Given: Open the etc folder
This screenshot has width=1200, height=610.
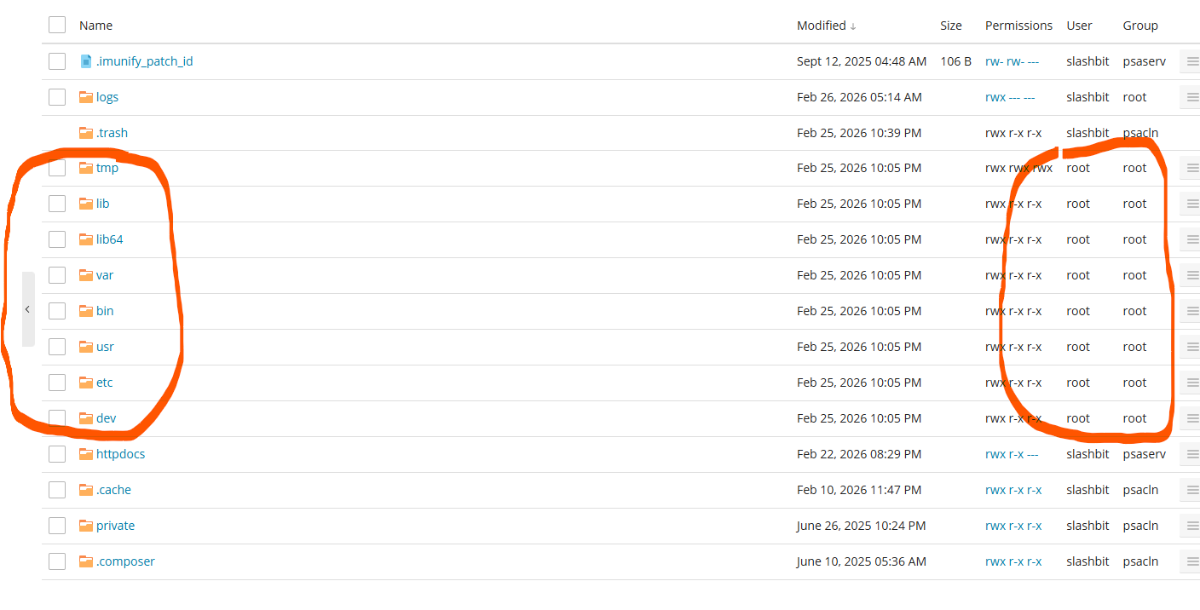Looking at the screenshot, I should [104, 383].
